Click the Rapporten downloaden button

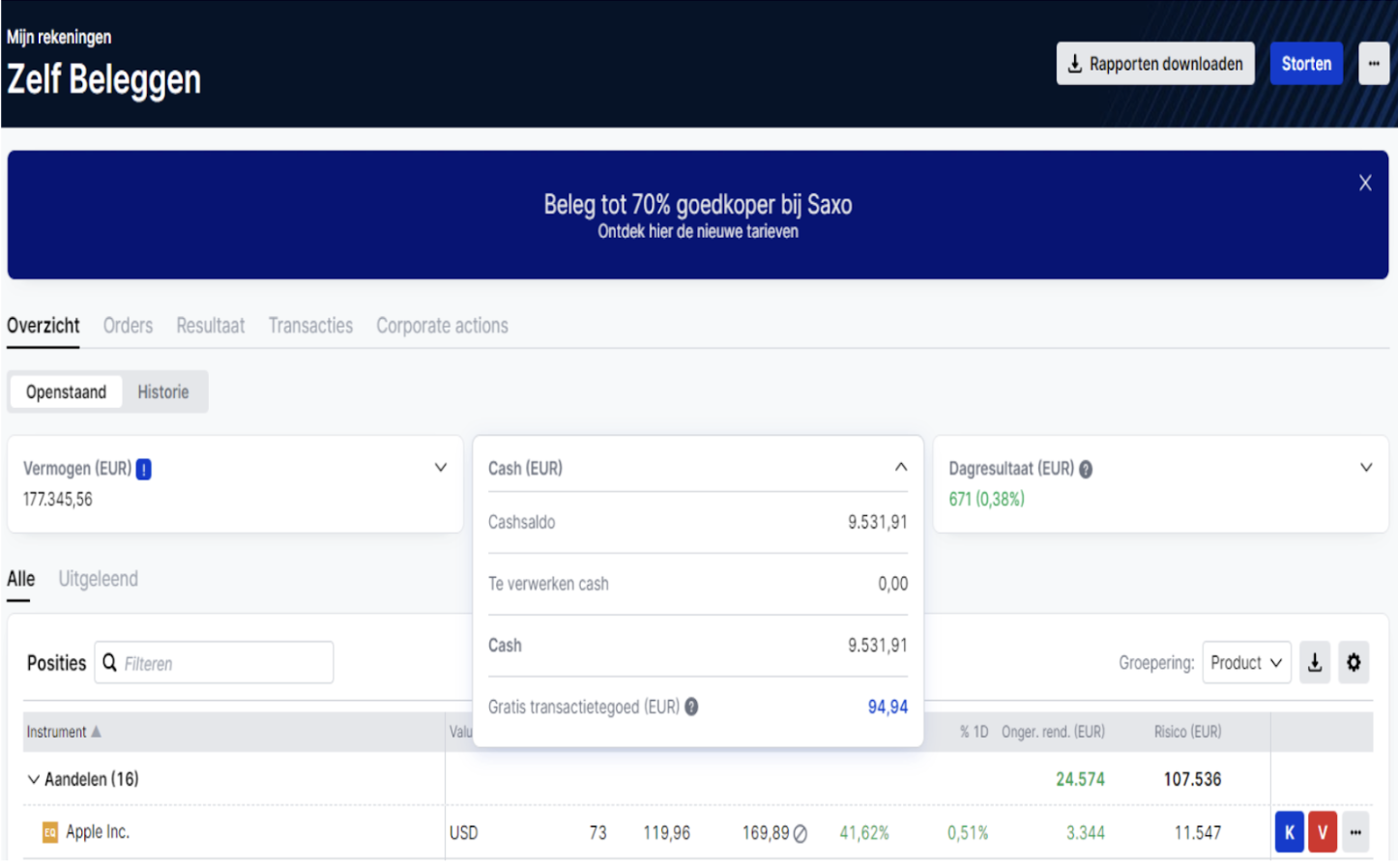pos(1154,64)
